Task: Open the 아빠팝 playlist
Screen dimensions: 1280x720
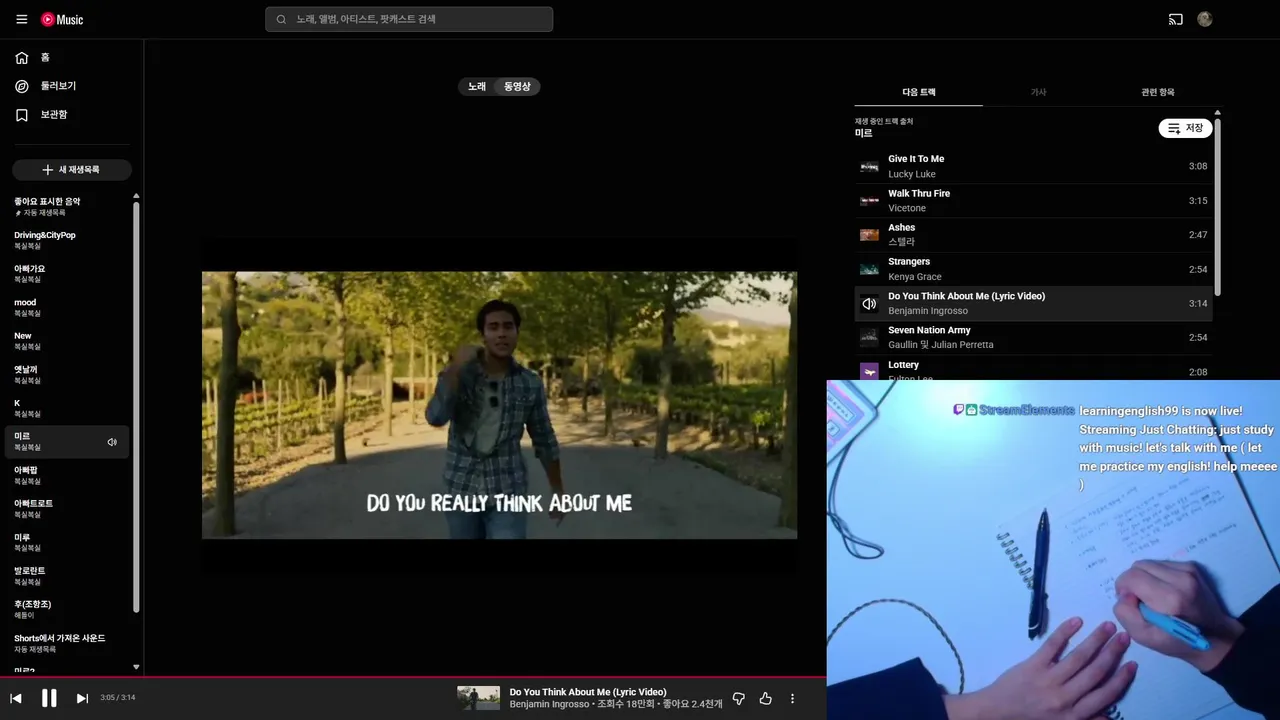Action: pyautogui.click(x=67, y=475)
